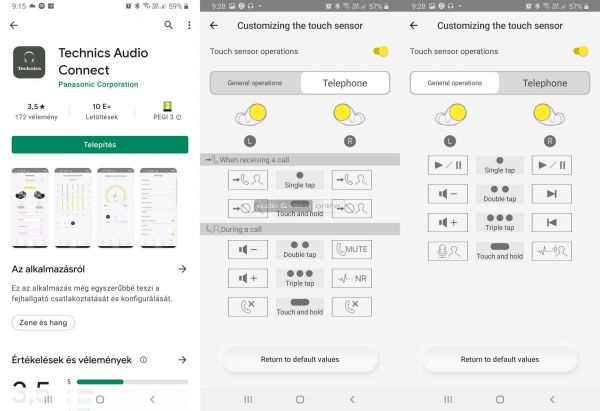Screen dimensions: 600x411
Task: Tap the Telepítés install button
Action: coord(100,145)
